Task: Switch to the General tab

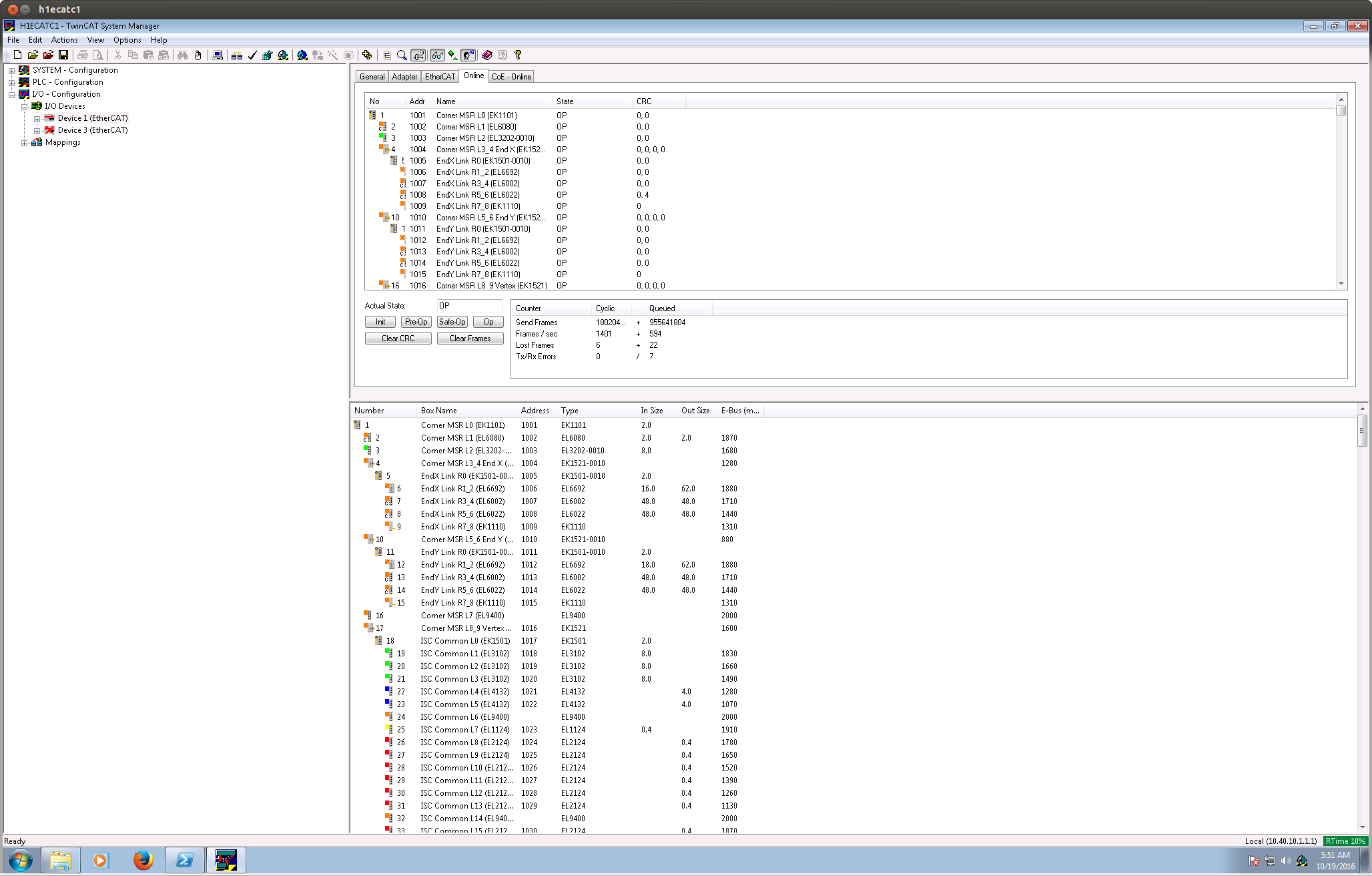Action: click(x=372, y=77)
